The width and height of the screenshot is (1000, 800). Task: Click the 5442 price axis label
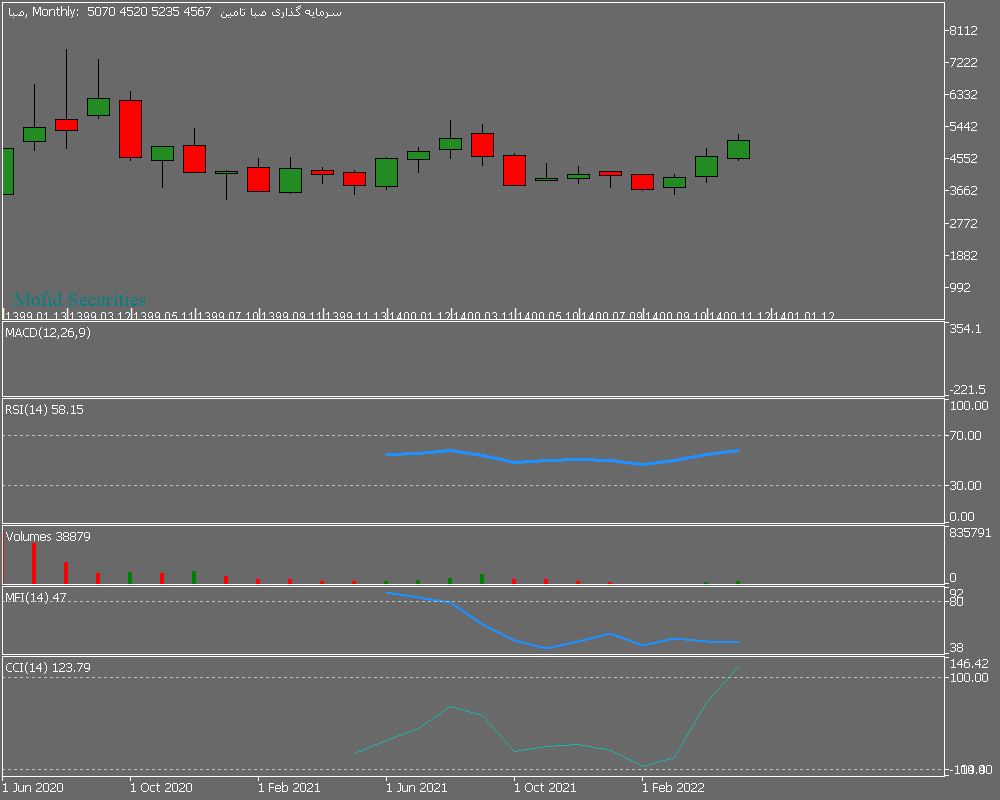(964, 126)
